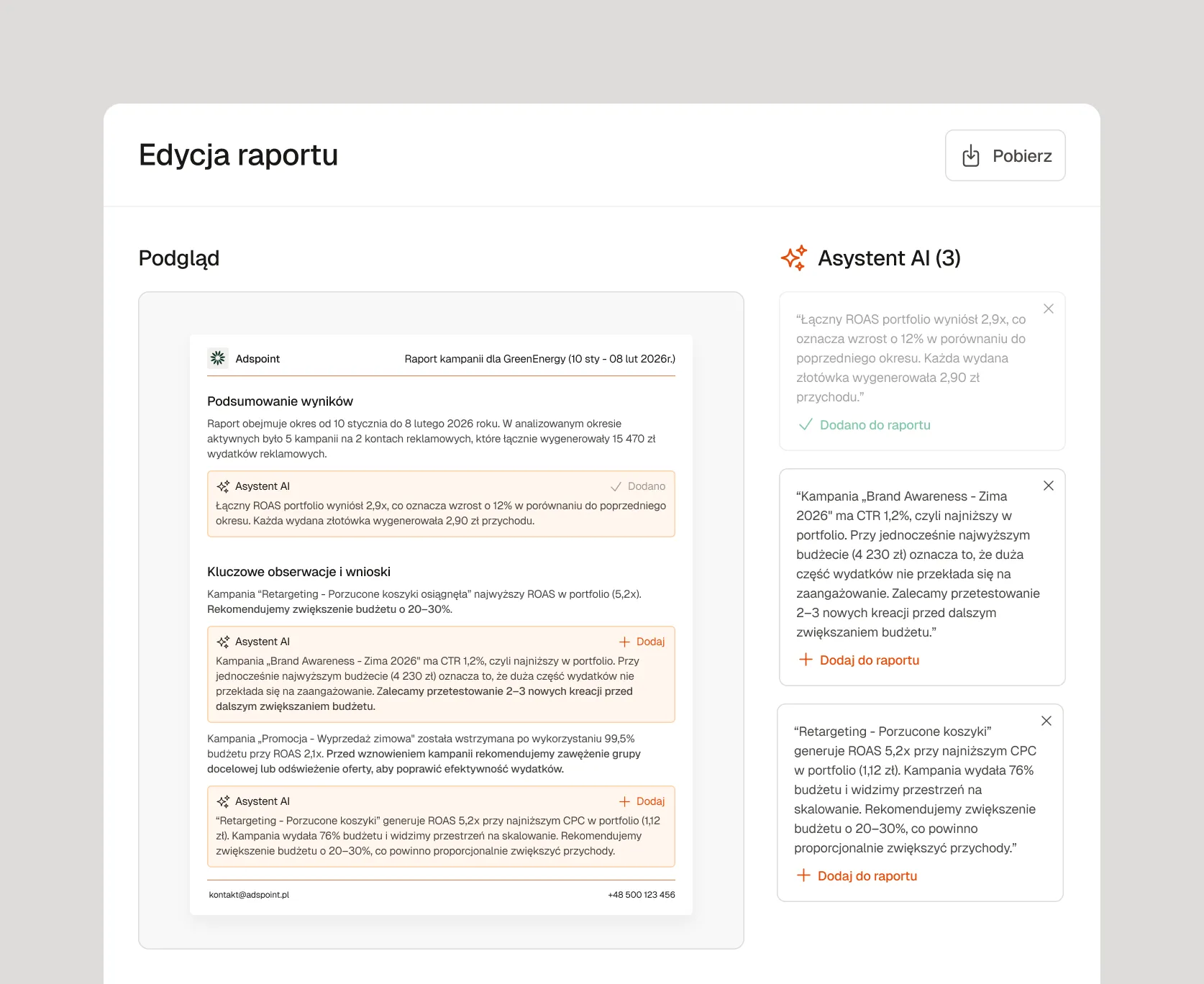
Task: Click the sparkle icon in Brand Awareness suggestion box
Action: point(224,641)
